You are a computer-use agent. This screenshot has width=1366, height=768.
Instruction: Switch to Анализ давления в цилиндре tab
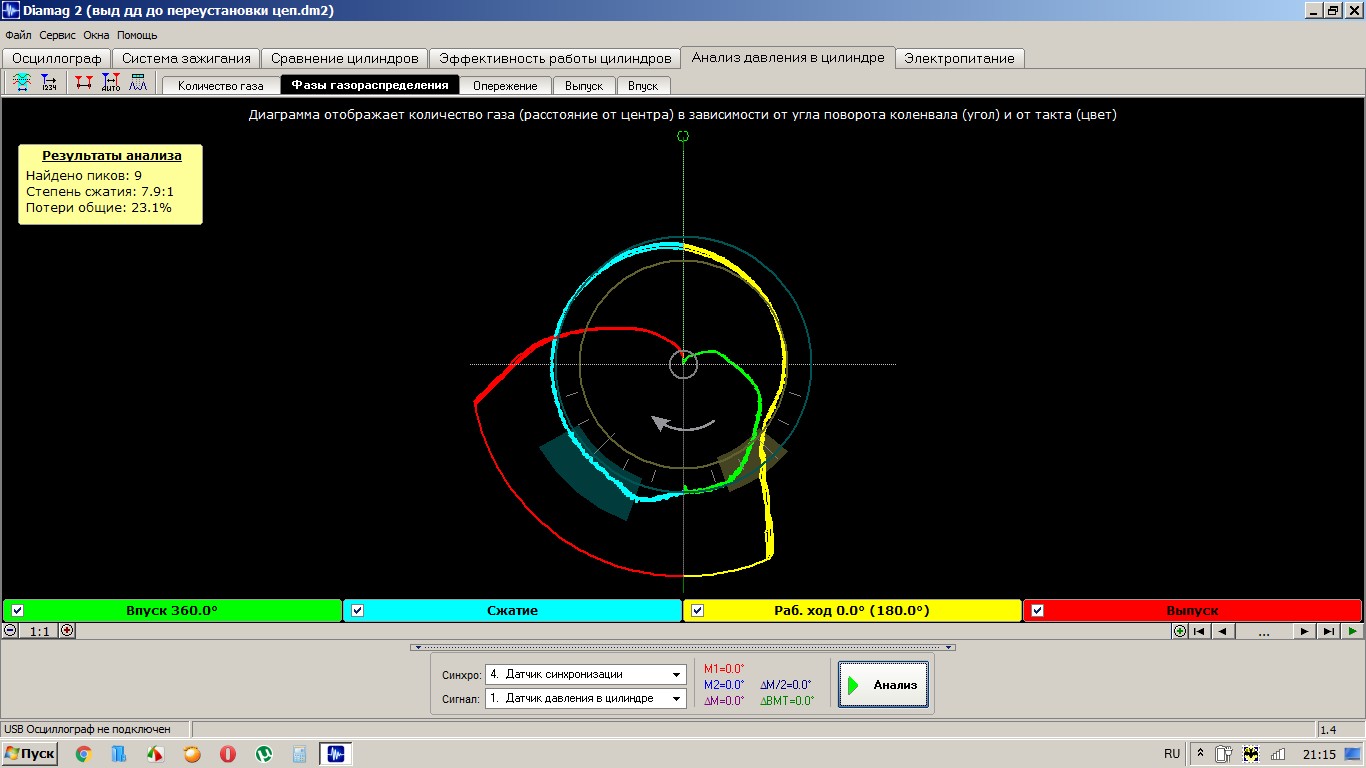(x=788, y=57)
